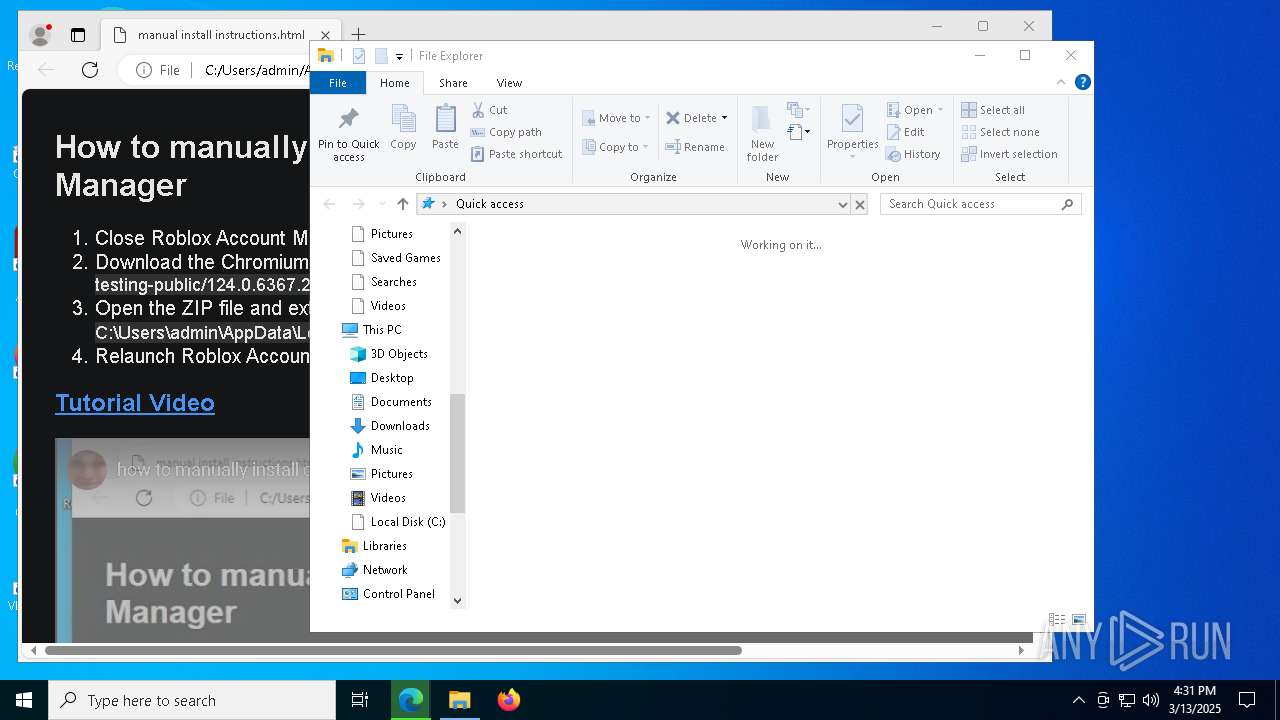Expand the address bar history dropdown
The width and height of the screenshot is (1280, 720).
(x=842, y=204)
